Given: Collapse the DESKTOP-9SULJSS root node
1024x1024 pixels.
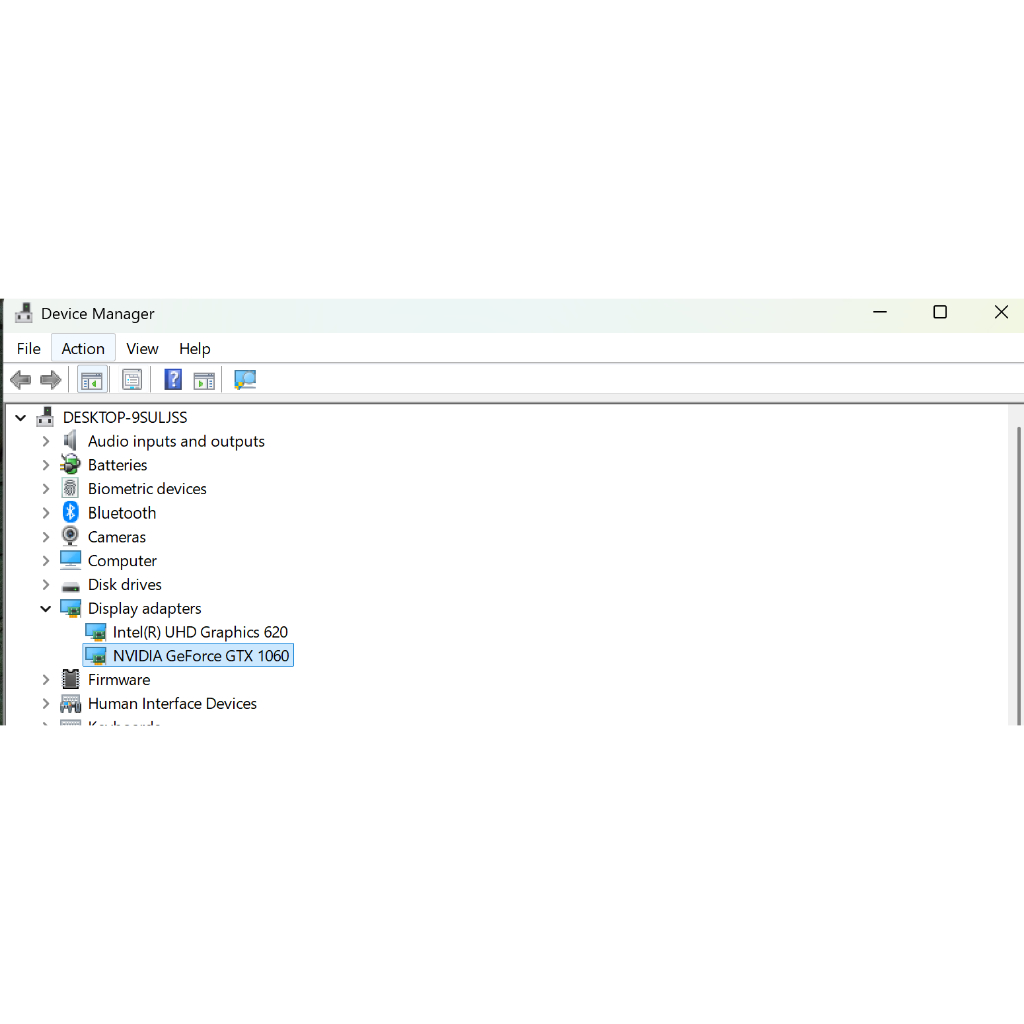Looking at the screenshot, I should pyautogui.click(x=20, y=418).
